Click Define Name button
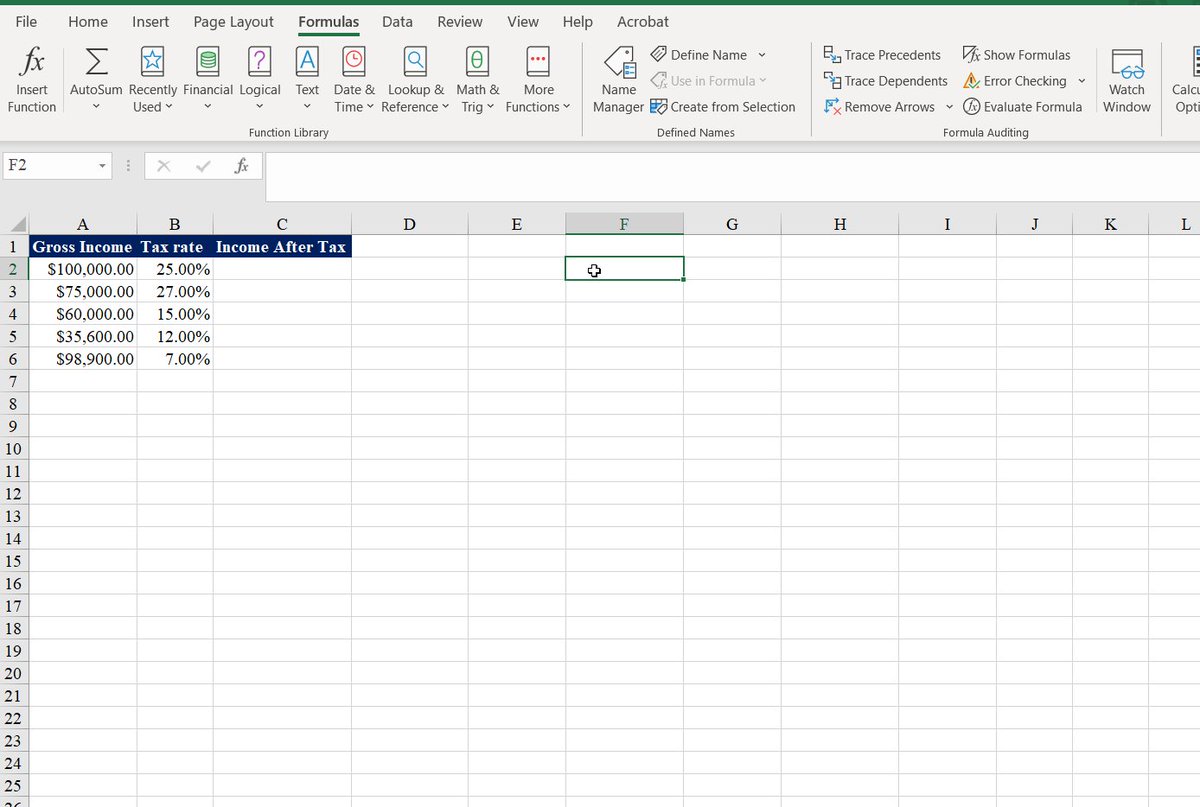The height and width of the screenshot is (807, 1200). pos(699,55)
